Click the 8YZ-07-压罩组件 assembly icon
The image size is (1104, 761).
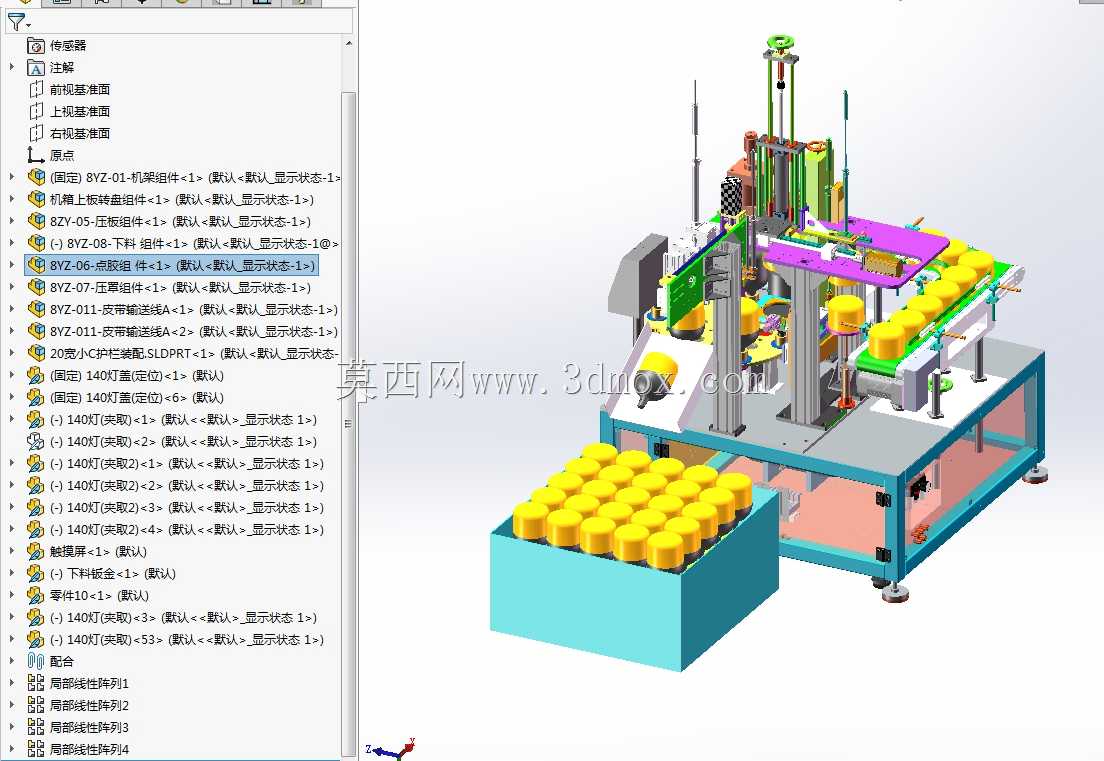(x=36, y=287)
